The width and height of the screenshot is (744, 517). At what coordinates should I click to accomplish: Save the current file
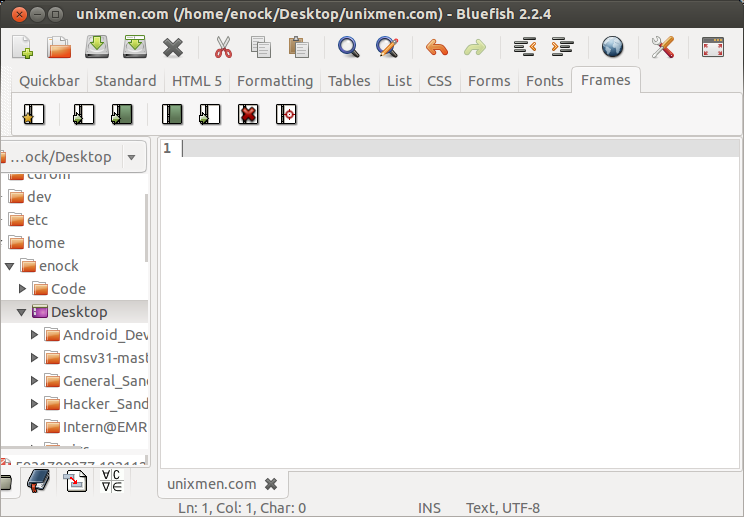pos(97,47)
